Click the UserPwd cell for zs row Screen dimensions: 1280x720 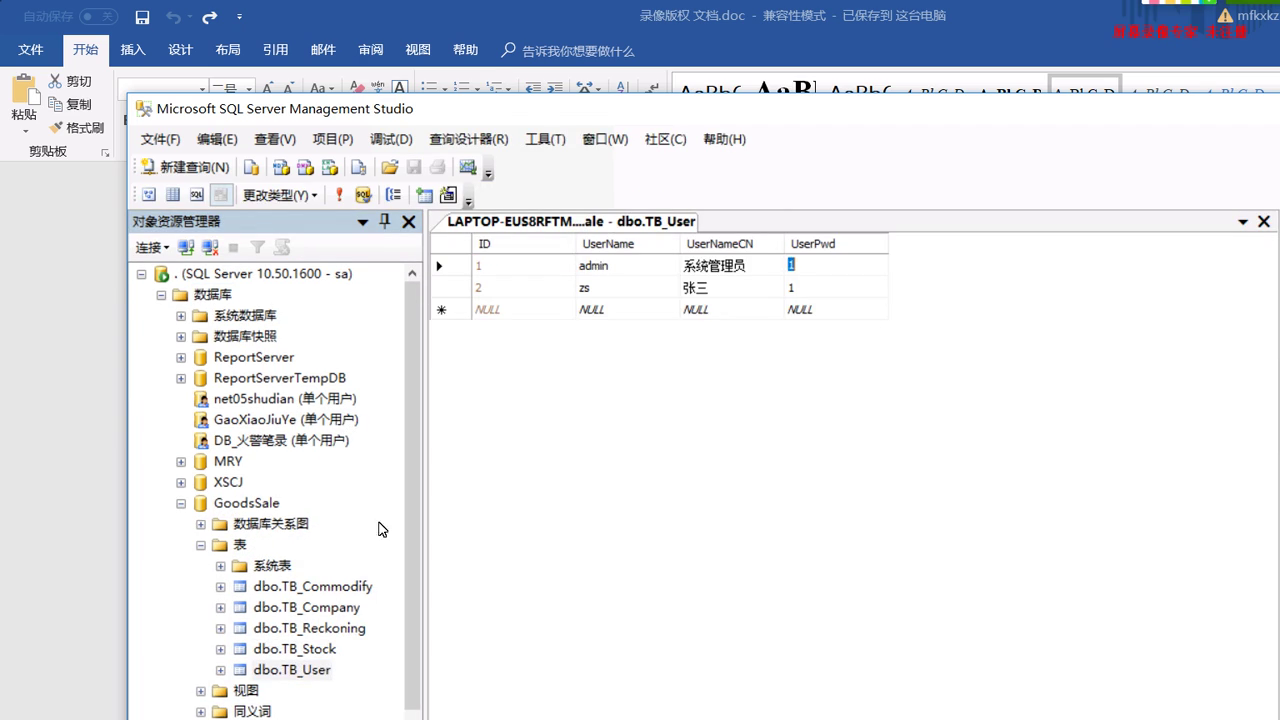click(835, 288)
